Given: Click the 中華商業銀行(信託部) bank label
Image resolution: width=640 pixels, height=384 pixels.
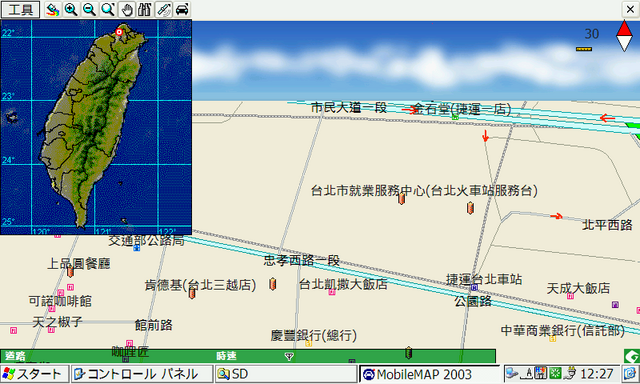Looking at the screenshot, I should (563, 331).
